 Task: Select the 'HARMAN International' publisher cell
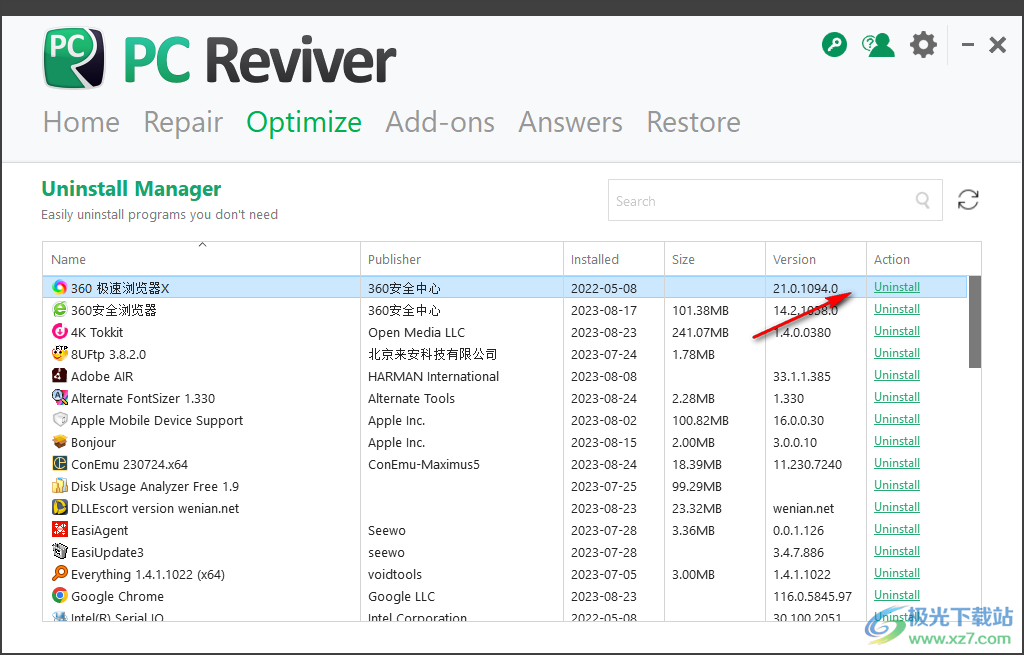(x=434, y=376)
